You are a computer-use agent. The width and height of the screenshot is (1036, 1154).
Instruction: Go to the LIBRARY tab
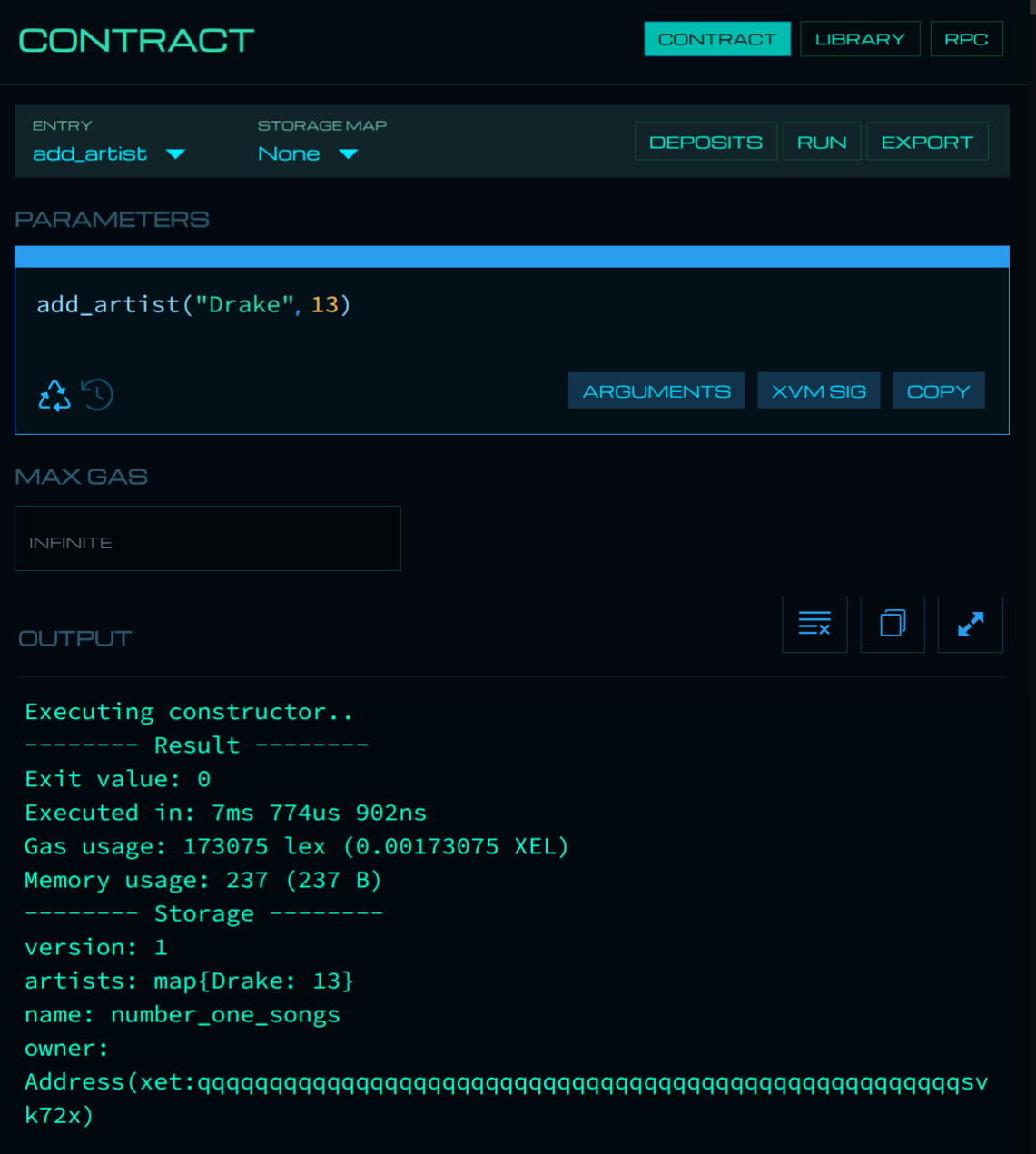click(860, 39)
